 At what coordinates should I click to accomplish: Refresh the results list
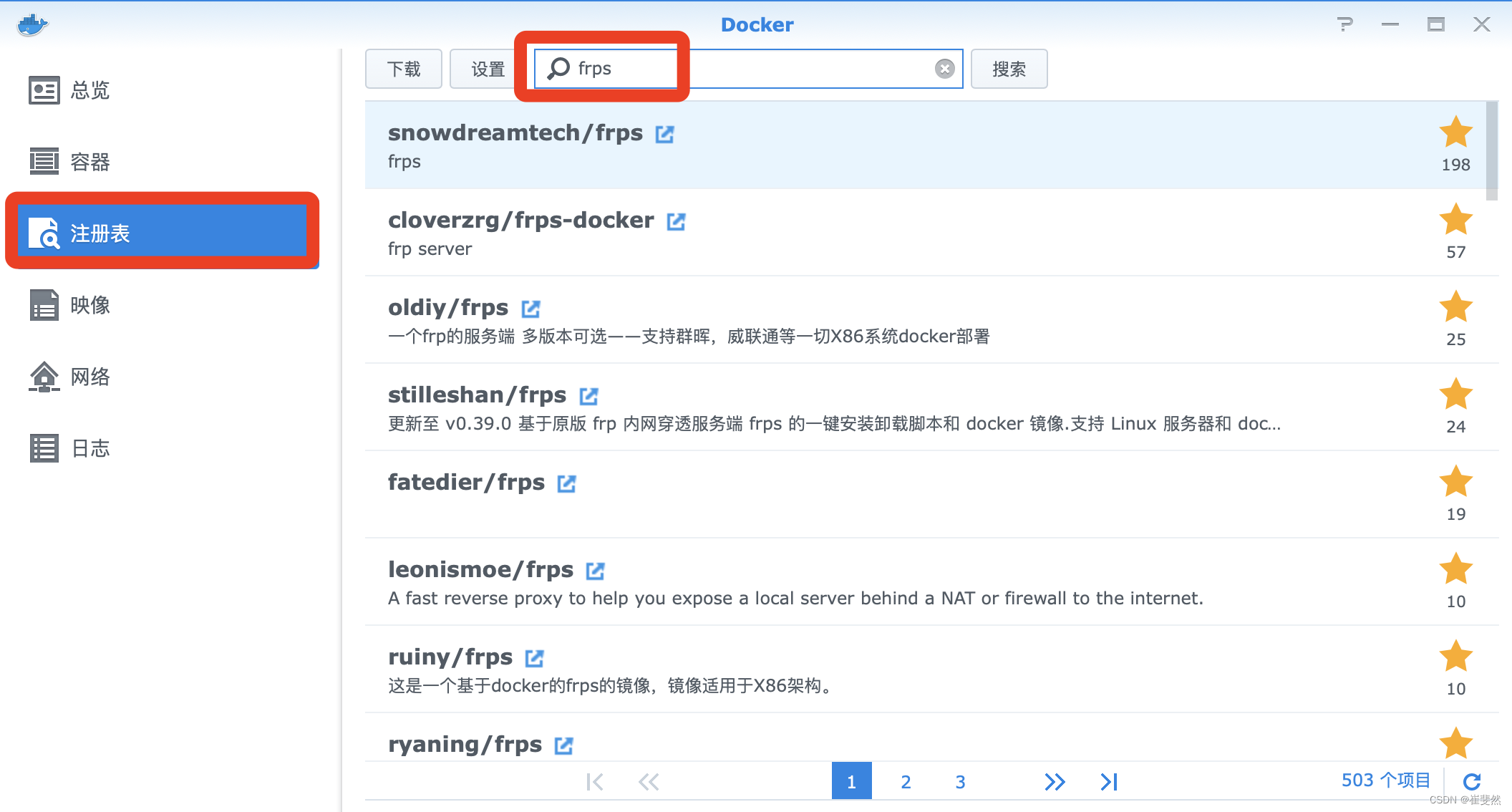click(x=1471, y=782)
